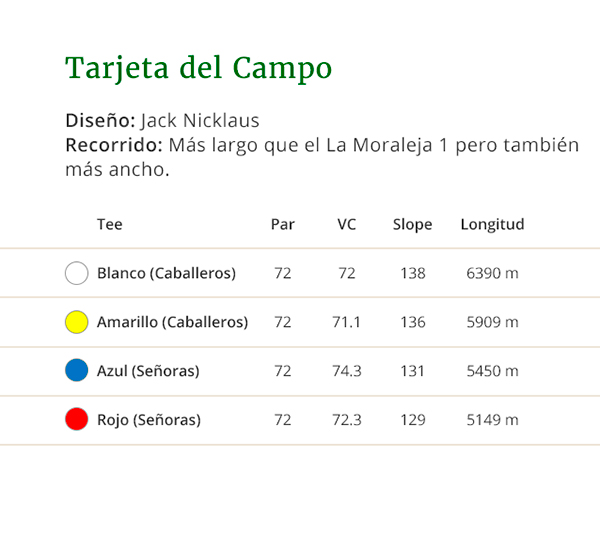The width and height of the screenshot is (600, 552).
Task: Click the yellow Amarillo tee circle
Action: tap(77, 322)
